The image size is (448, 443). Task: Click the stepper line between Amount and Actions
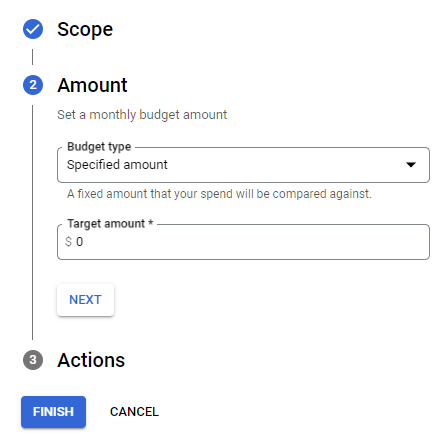tap(32, 222)
